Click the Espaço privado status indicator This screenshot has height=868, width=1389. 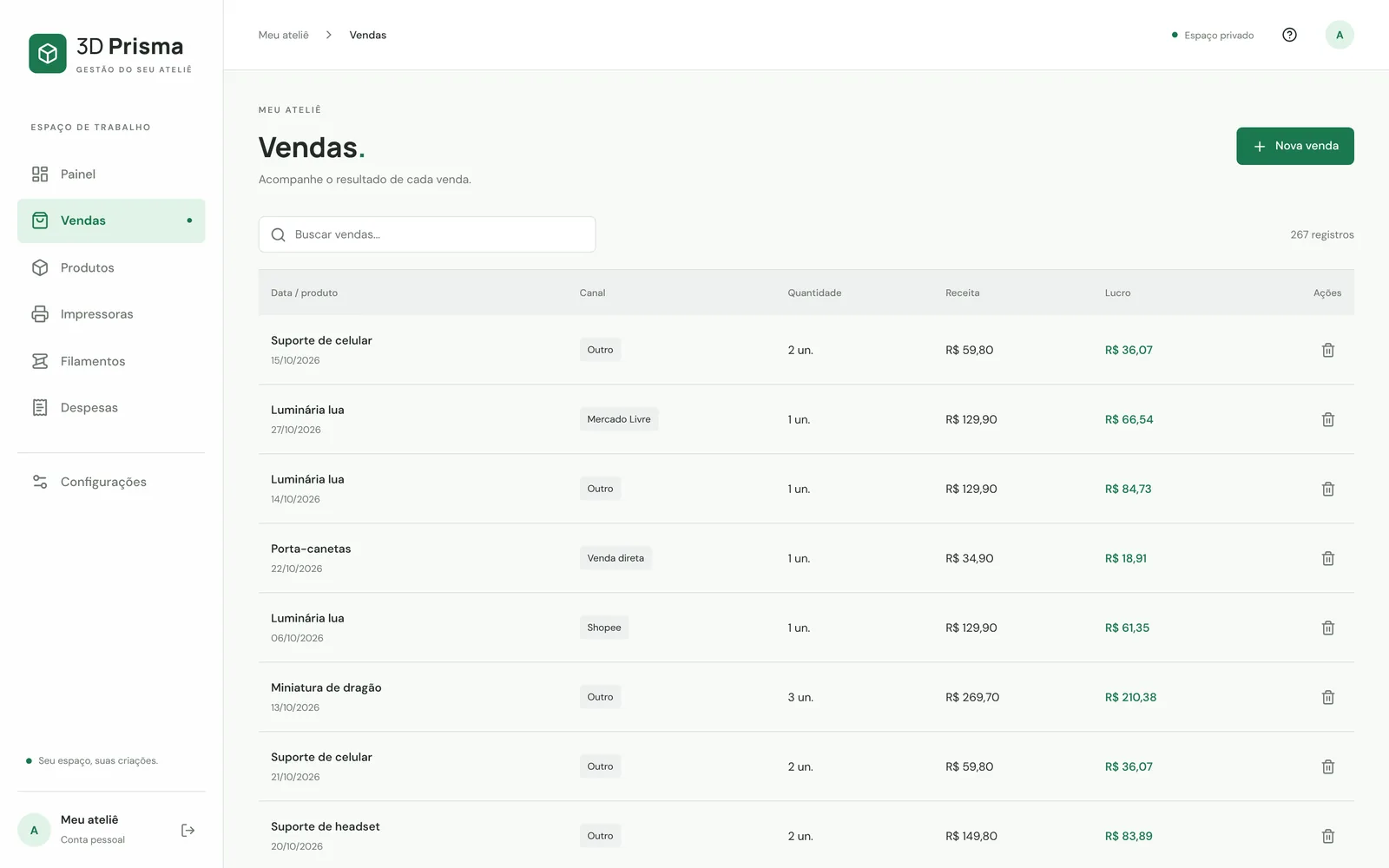point(1213,36)
